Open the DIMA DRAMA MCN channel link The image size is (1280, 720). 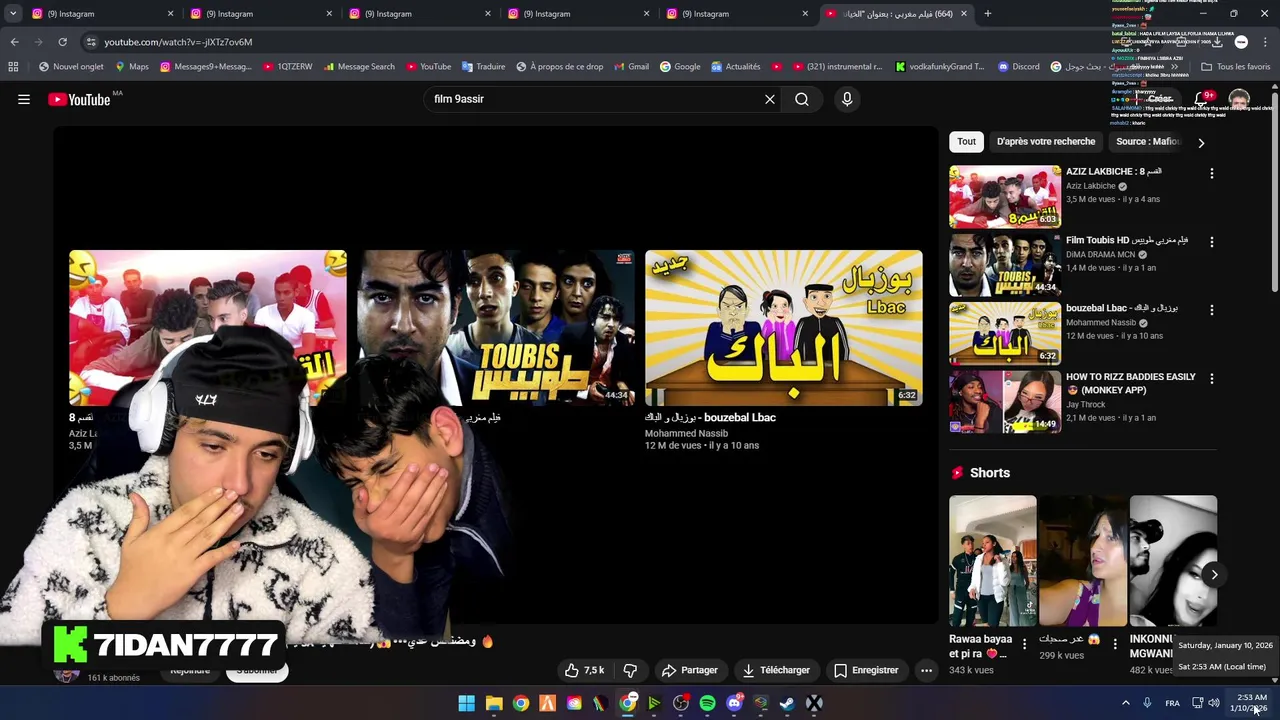click(x=1100, y=254)
